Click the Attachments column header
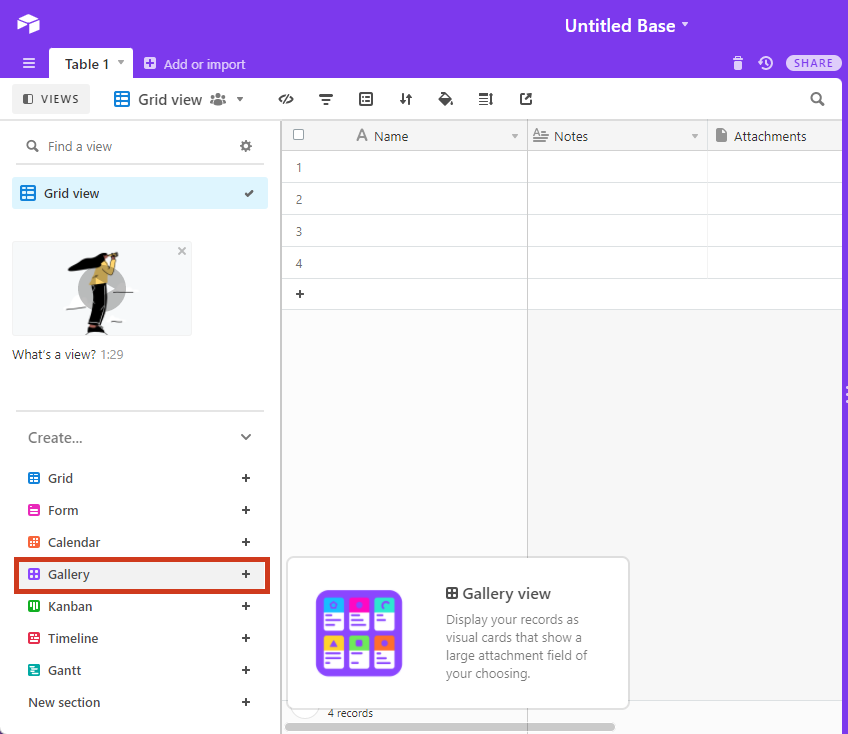The image size is (848, 734). click(774, 136)
